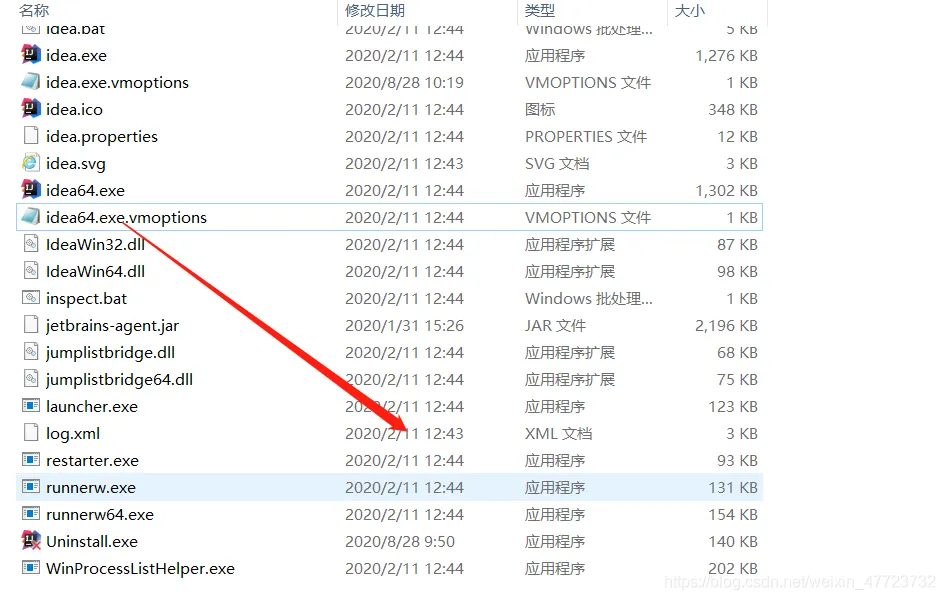
Task: Select the idea.exe.vmoptions file icon
Action: pyautogui.click(x=31, y=82)
